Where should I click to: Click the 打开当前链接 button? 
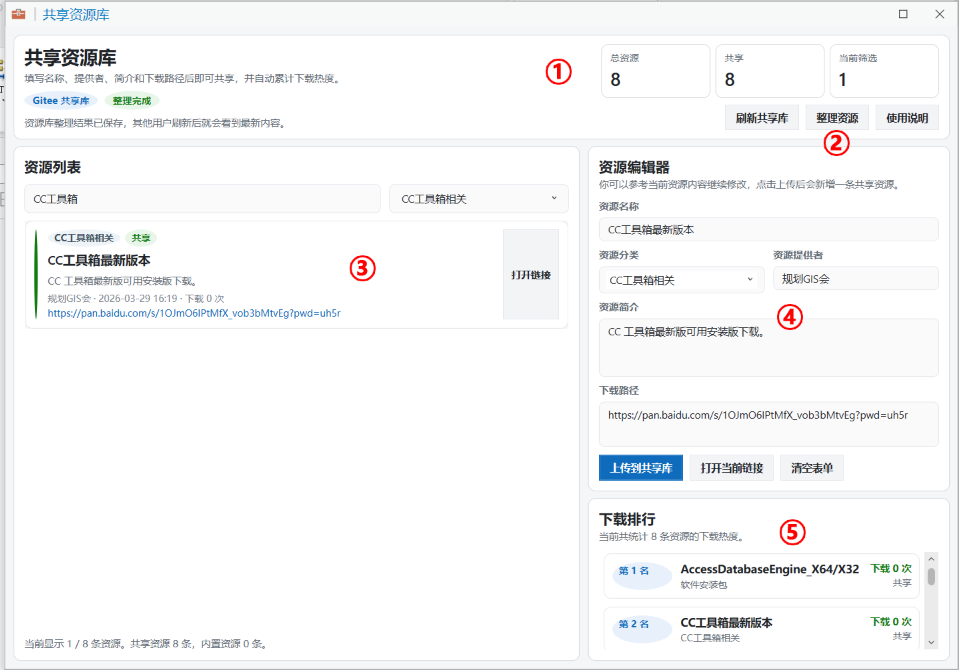point(732,468)
